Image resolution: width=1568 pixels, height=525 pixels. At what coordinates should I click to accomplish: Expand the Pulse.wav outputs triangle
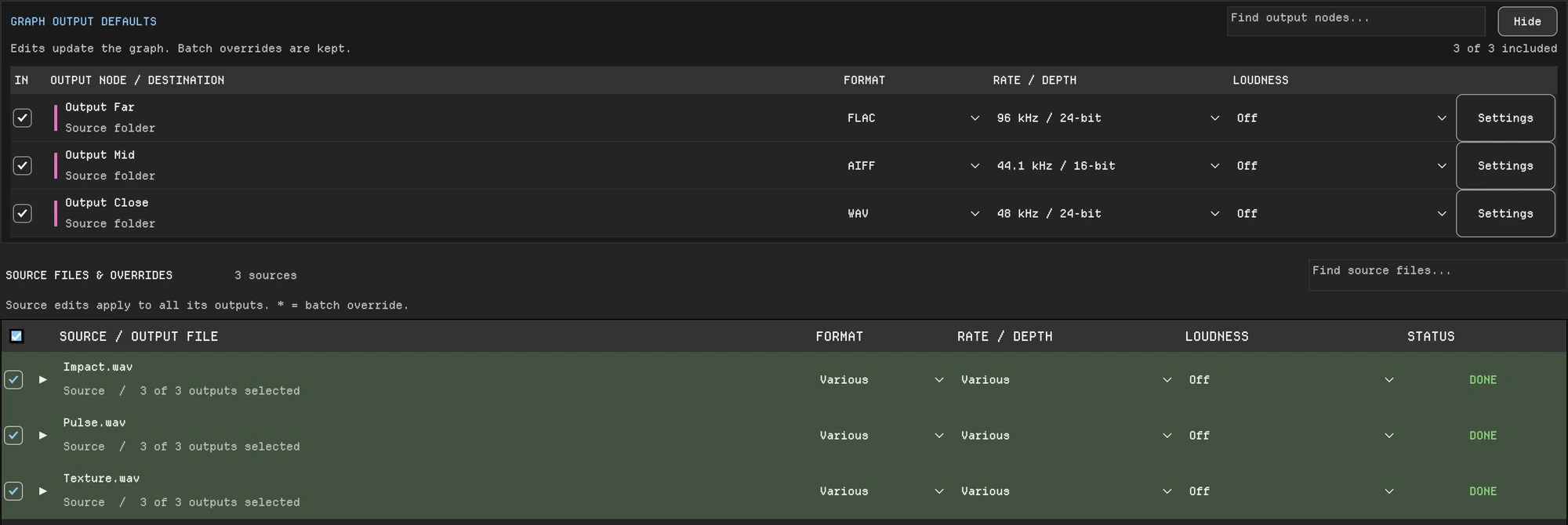point(43,436)
